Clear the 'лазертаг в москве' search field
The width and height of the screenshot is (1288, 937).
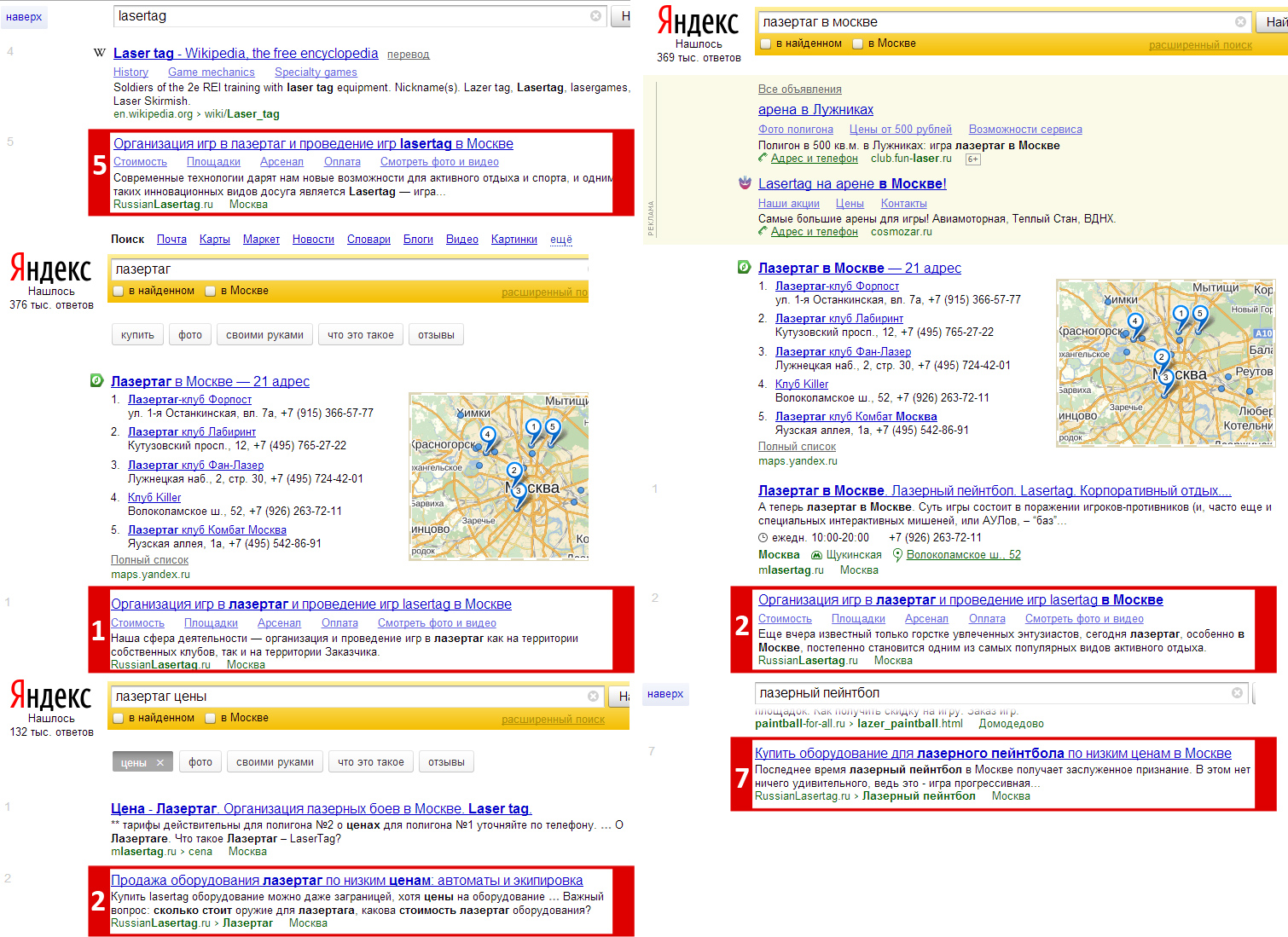[1240, 22]
